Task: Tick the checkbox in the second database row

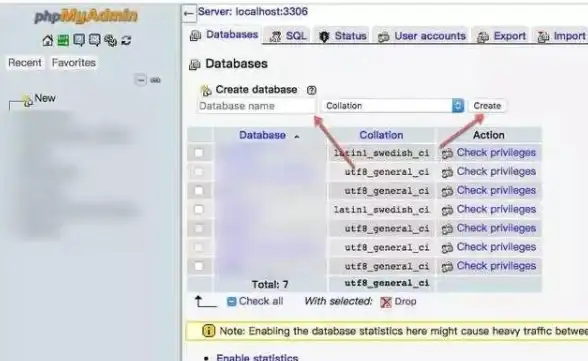Action: [199, 172]
